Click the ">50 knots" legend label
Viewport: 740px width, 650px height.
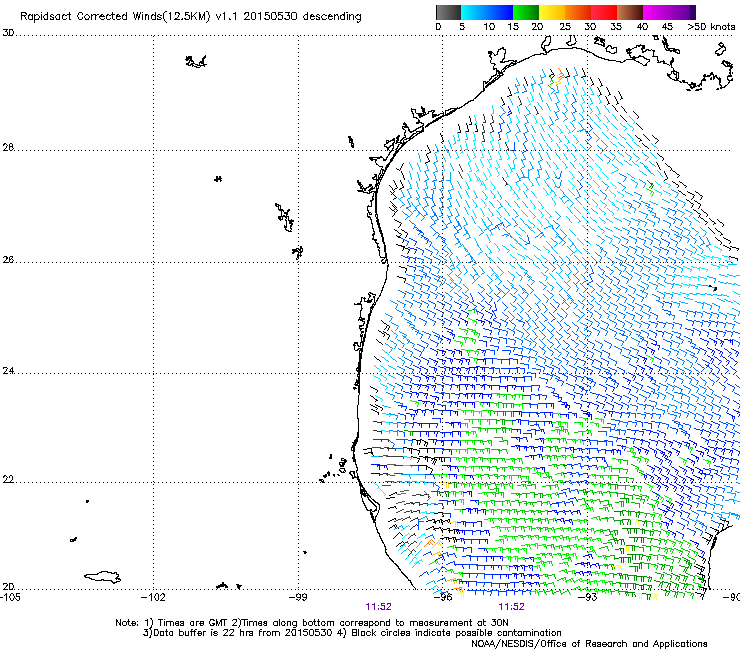coord(711,27)
